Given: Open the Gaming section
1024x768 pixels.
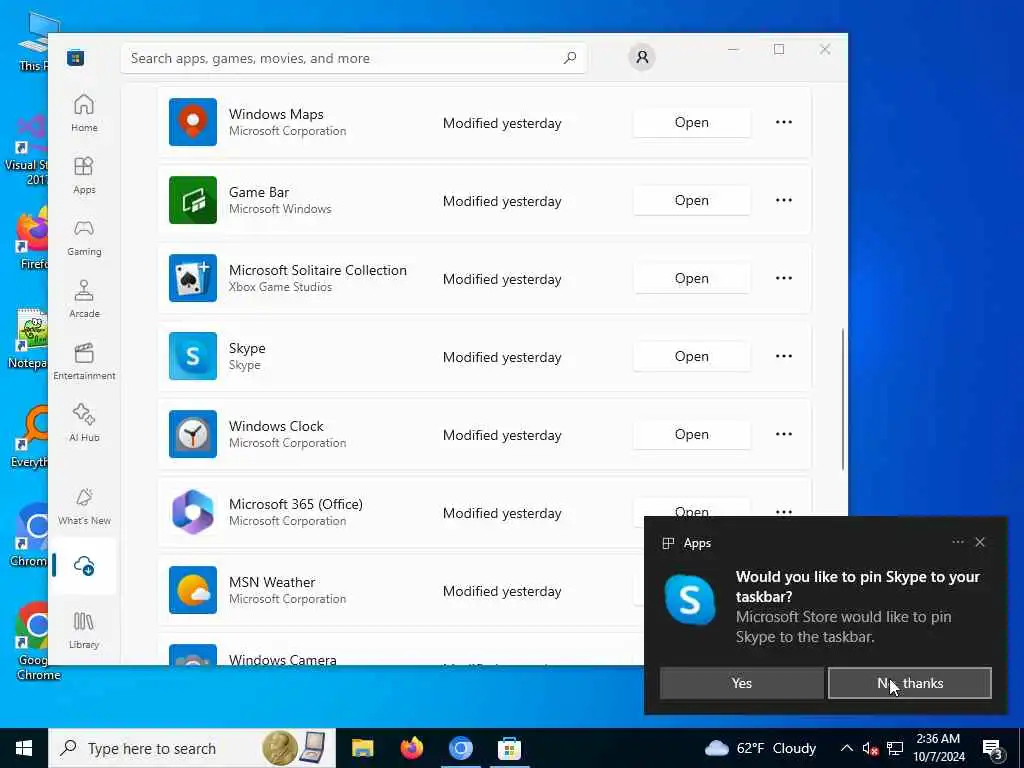Looking at the screenshot, I should pos(84,237).
